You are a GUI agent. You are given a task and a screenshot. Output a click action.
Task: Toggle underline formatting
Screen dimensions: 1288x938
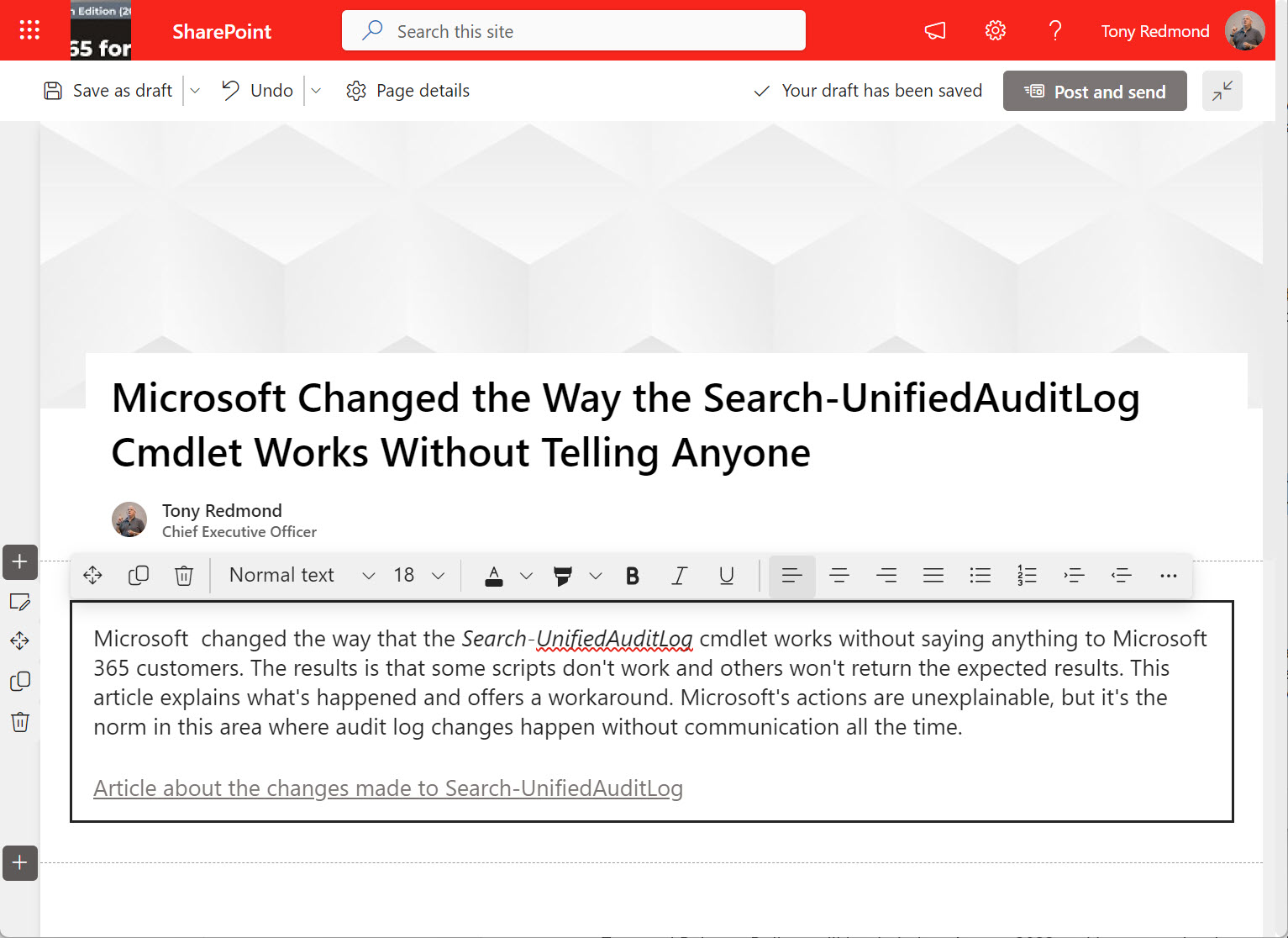pyautogui.click(x=727, y=576)
